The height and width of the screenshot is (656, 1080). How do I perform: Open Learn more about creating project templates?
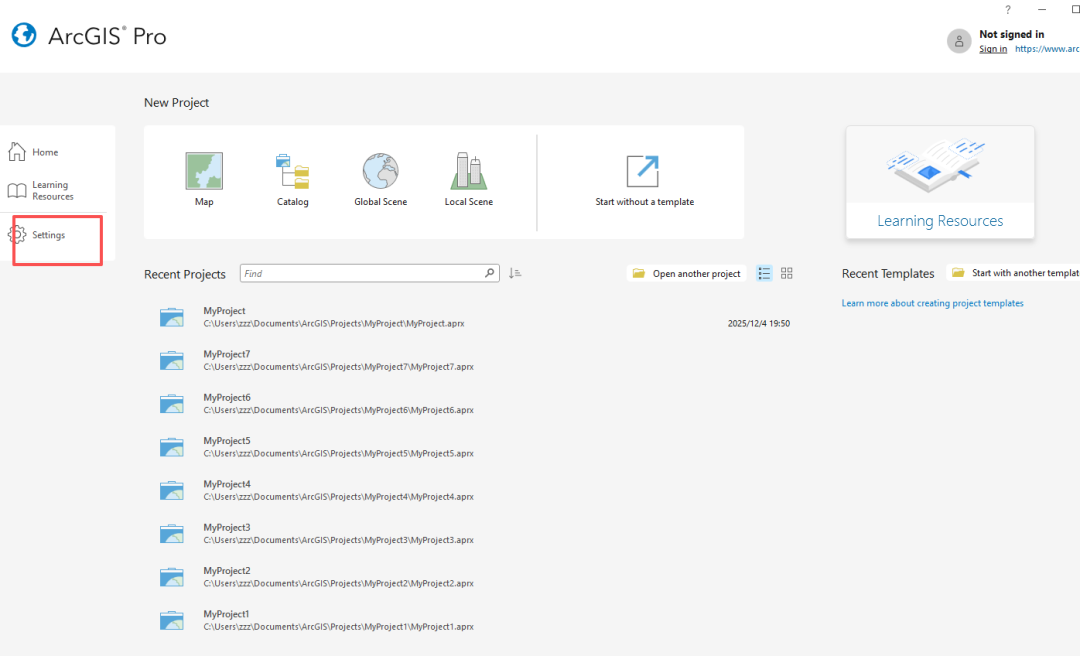[932, 303]
